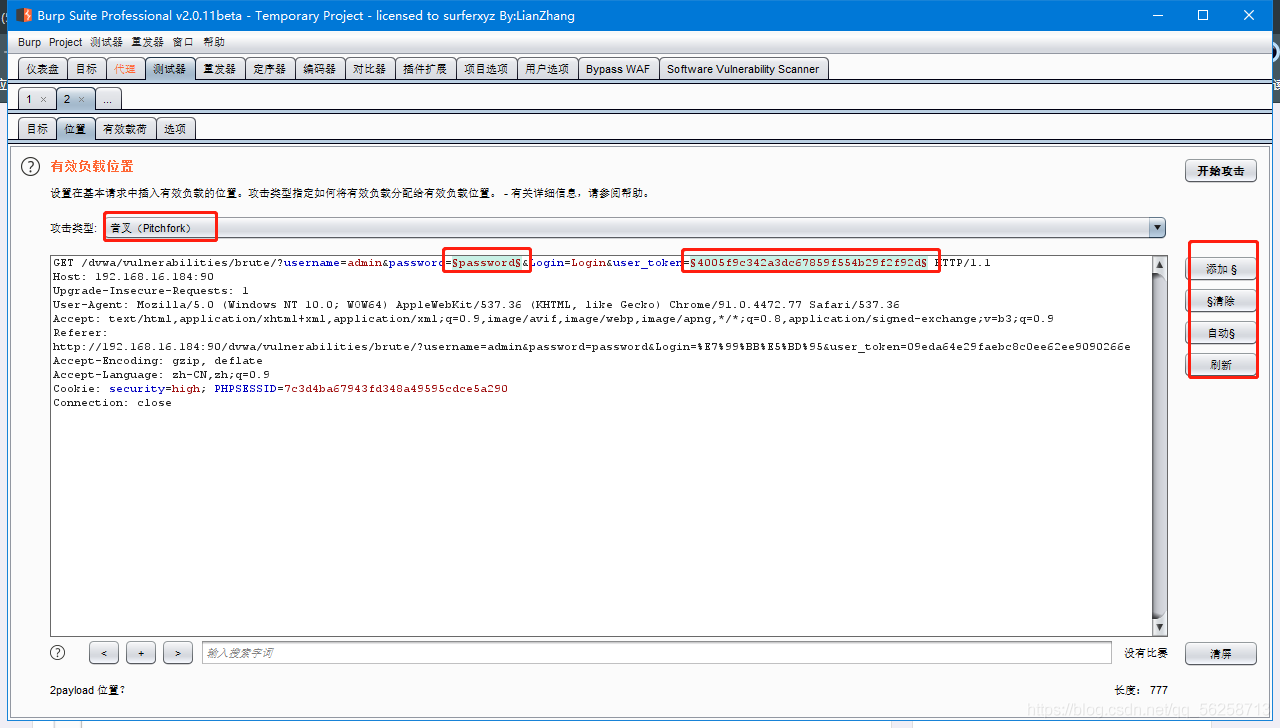Click the Connection: close line
The height and width of the screenshot is (728, 1280).
click(x=112, y=402)
